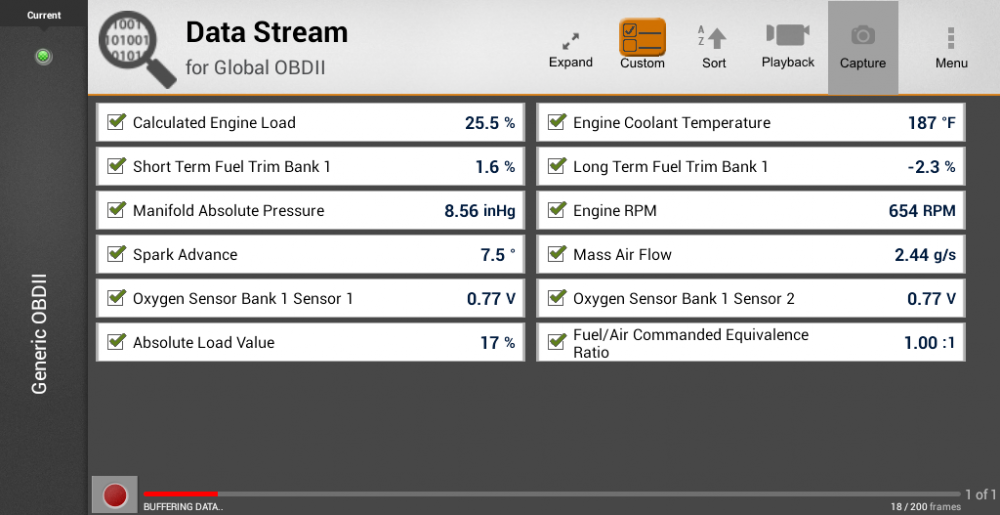Viewport: 1000px width, 515px height.
Task: Click the green connection status indicator
Action: pyautogui.click(x=43, y=57)
